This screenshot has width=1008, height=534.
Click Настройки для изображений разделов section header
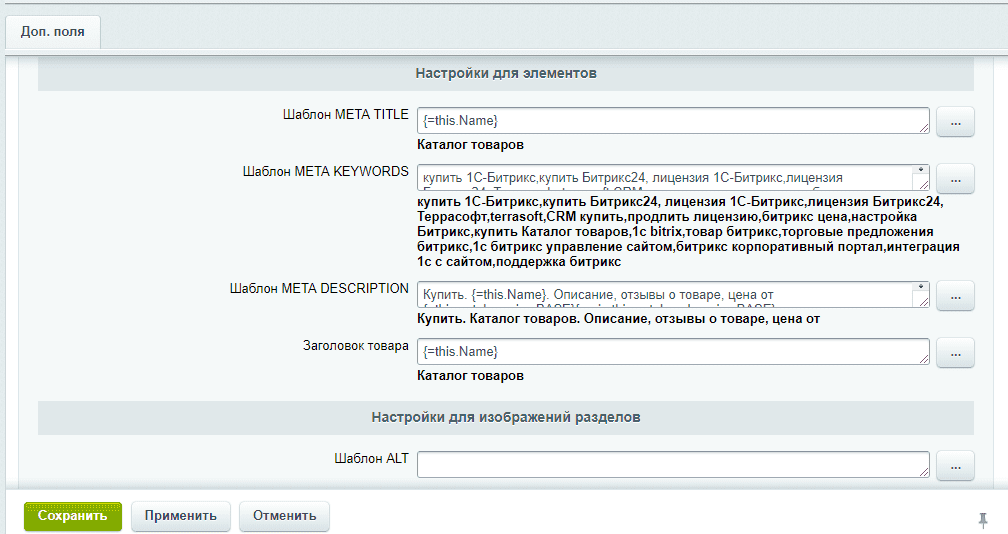(506, 417)
